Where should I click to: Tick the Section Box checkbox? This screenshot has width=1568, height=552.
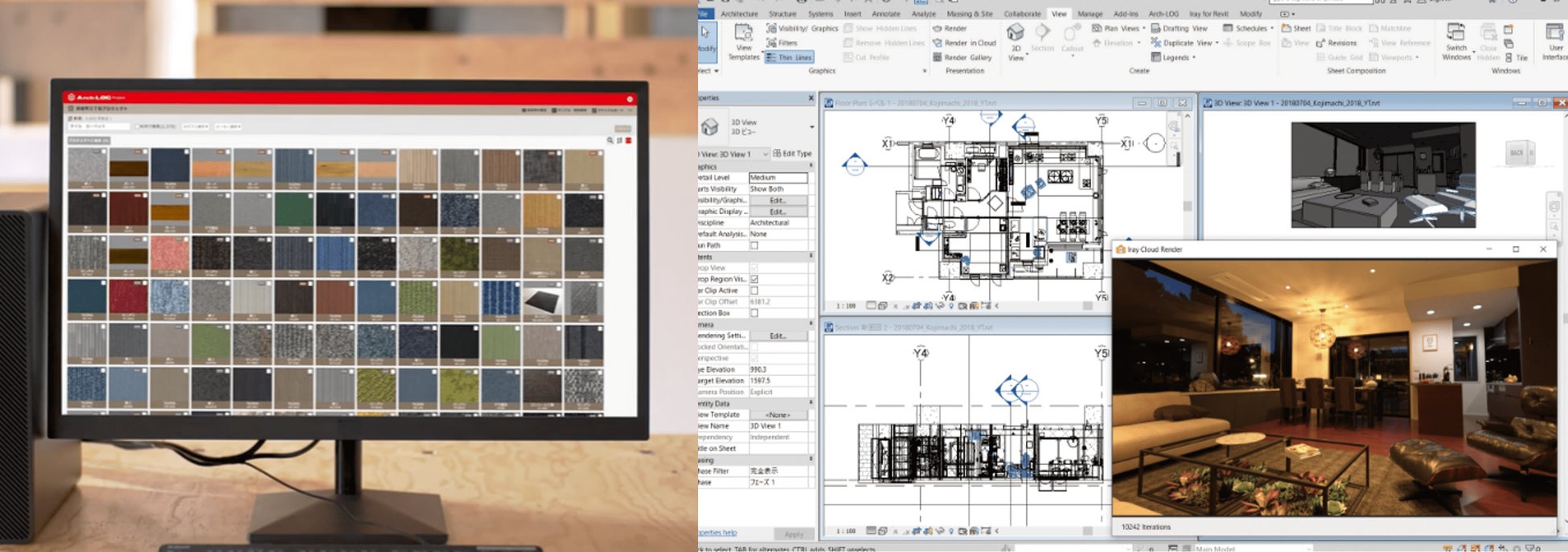[754, 313]
